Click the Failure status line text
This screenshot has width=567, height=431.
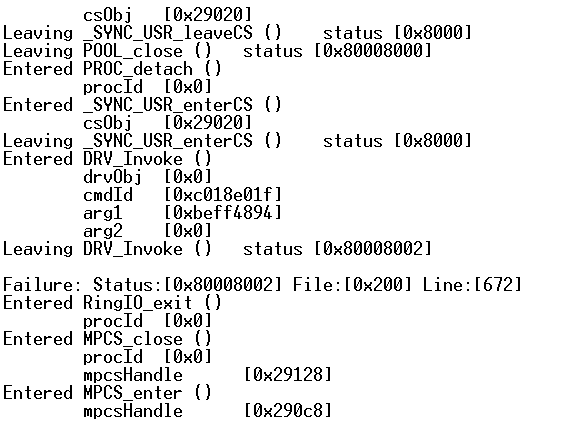(263, 285)
